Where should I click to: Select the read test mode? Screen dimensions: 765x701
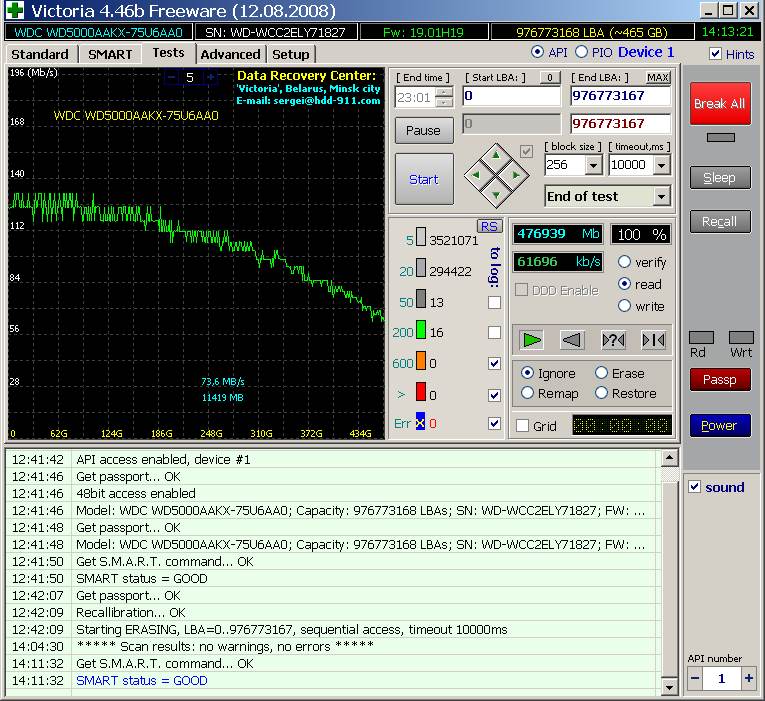(x=624, y=284)
